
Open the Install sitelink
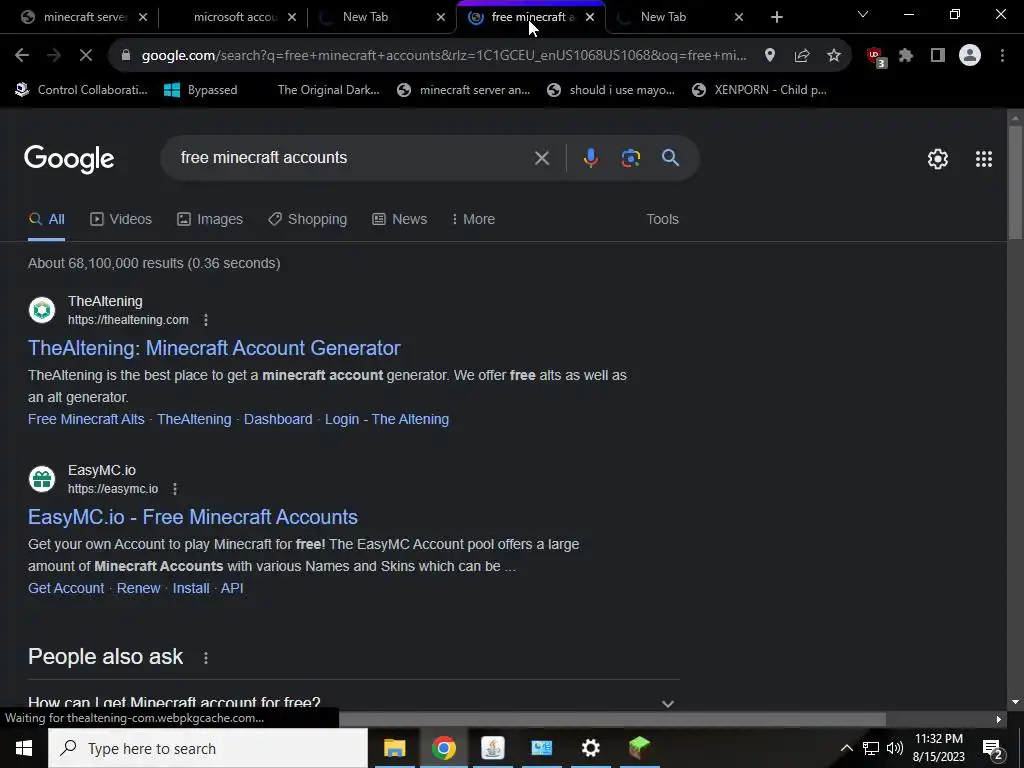[191, 588]
